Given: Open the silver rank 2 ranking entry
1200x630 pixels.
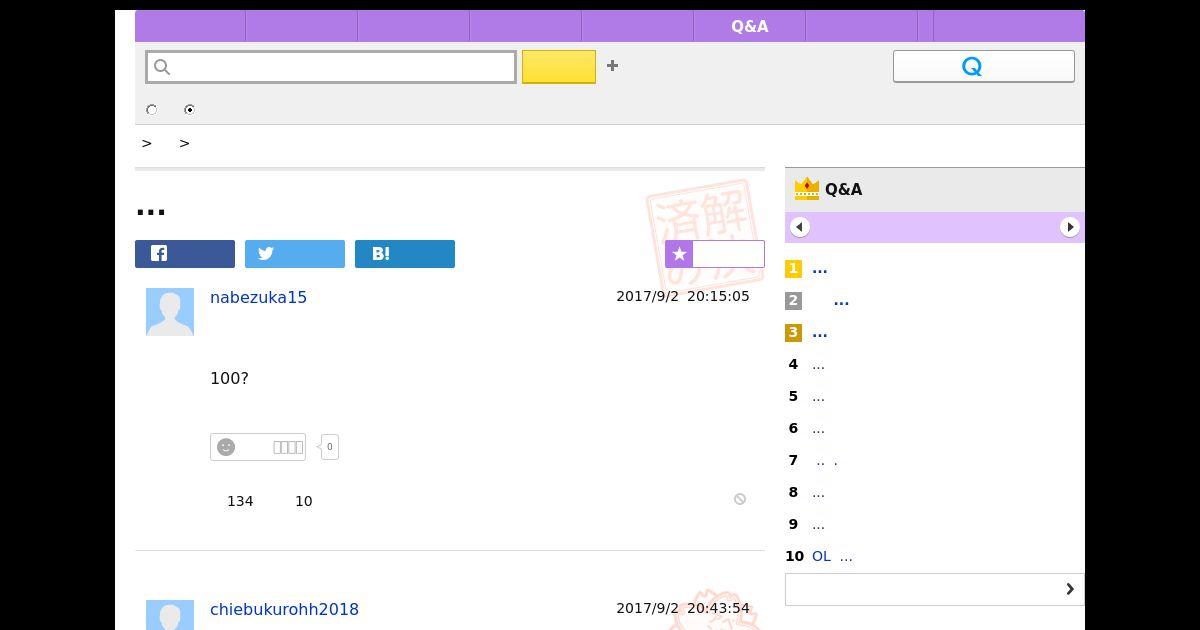Looking at the screenshot, I should 841,301.
